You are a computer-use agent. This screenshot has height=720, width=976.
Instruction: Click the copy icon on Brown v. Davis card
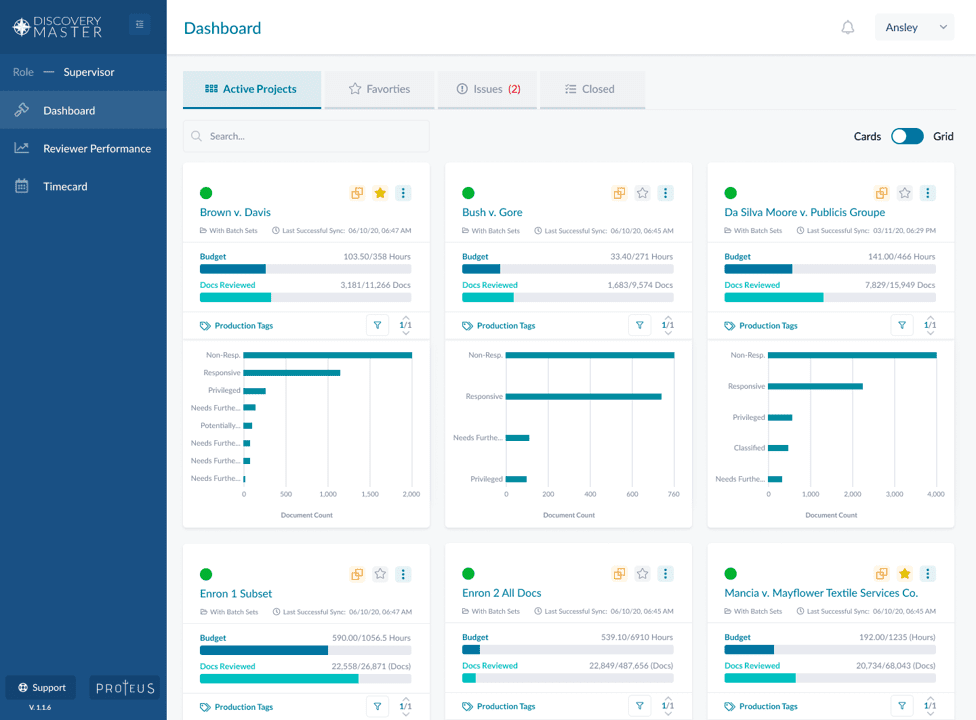357,193
